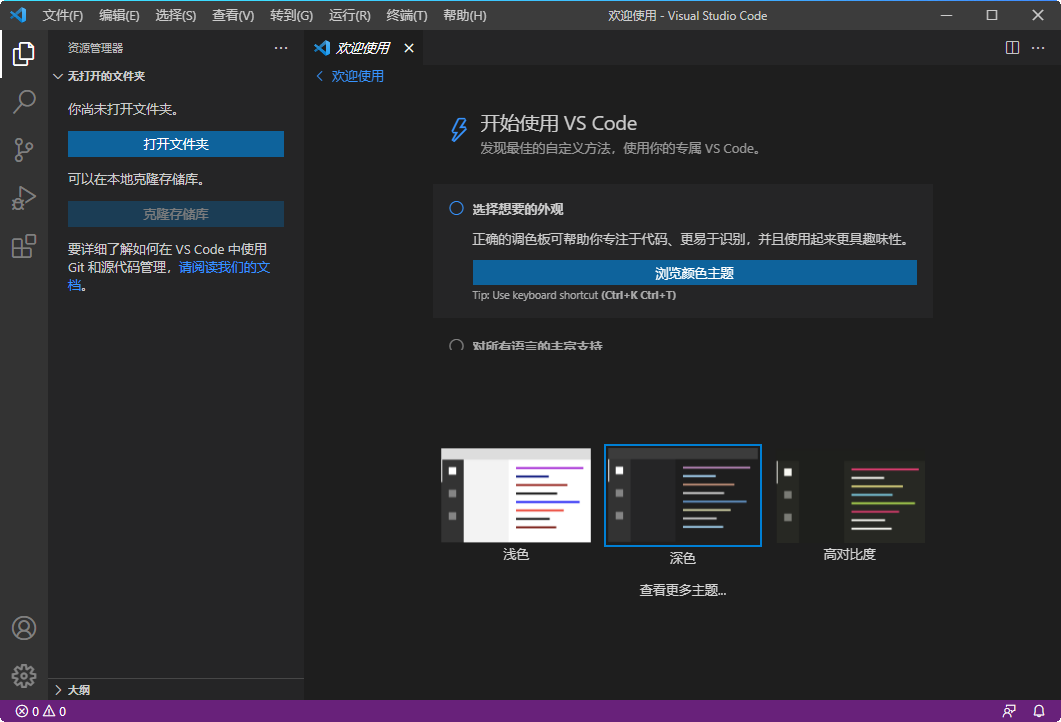Open the Extensions view
The height and width of the screenshot is (722, 1061).
tap(24, 246)
